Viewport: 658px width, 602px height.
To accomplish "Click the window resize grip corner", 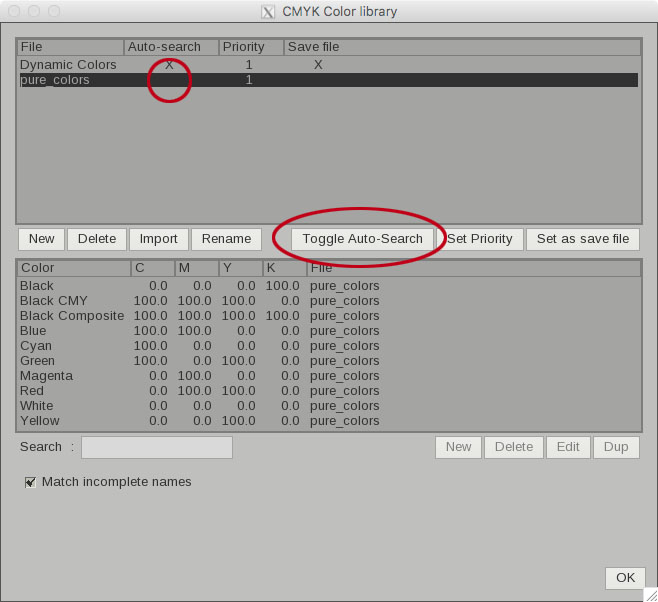I will pos(650,594).
